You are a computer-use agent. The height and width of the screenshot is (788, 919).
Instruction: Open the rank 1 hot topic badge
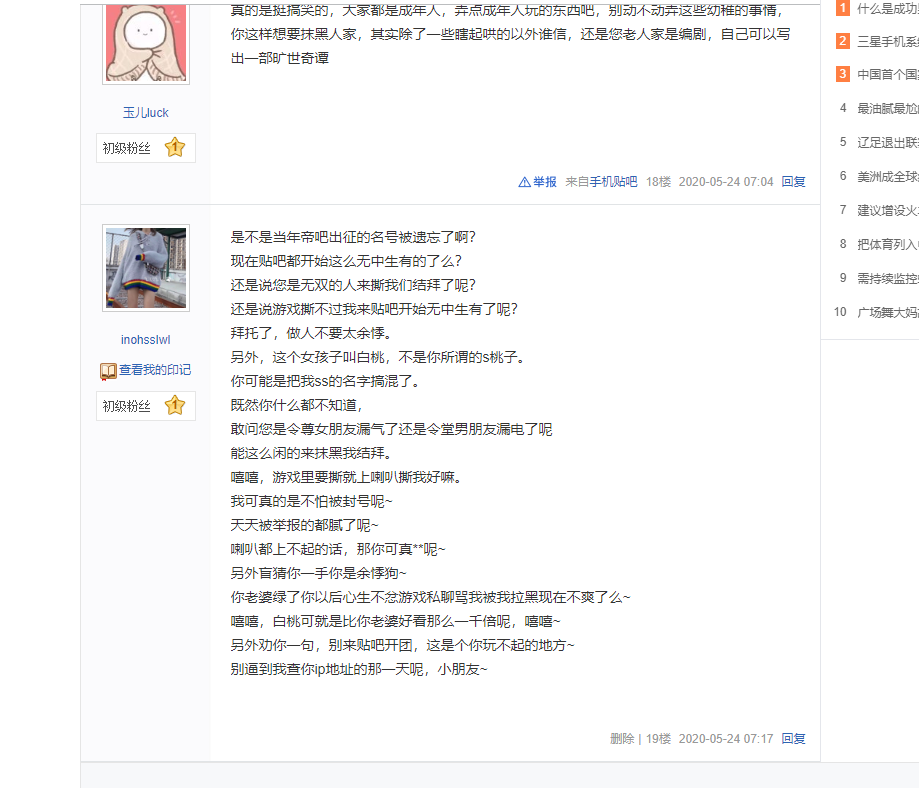coord(843,8)
